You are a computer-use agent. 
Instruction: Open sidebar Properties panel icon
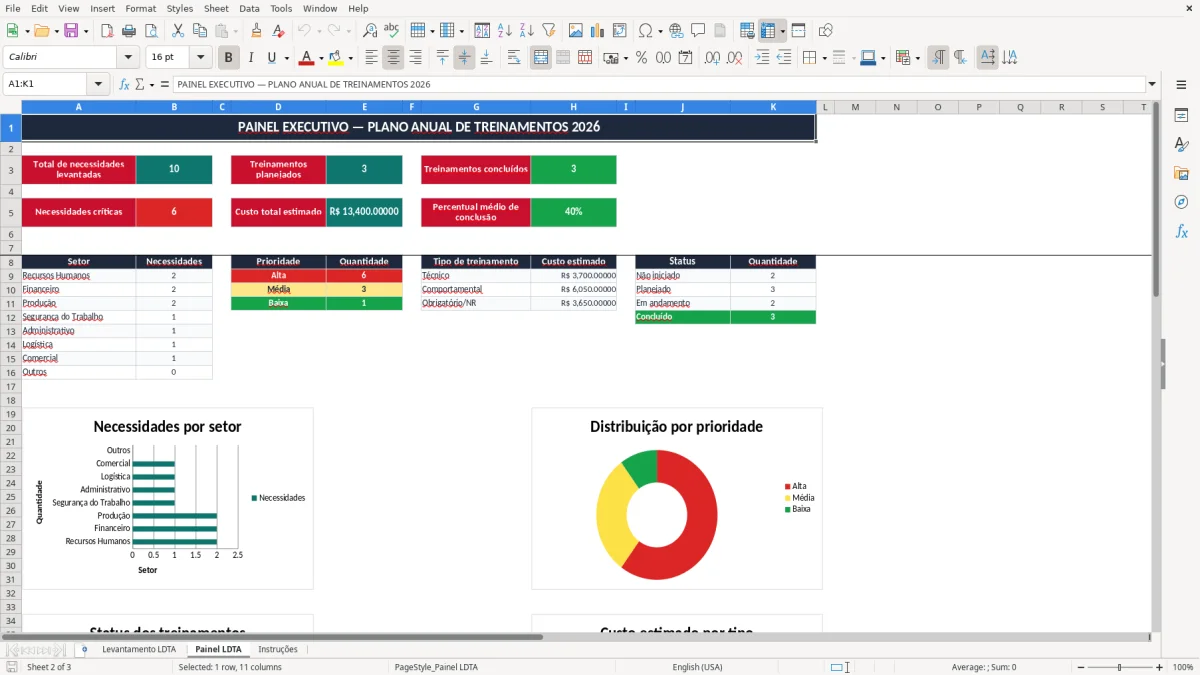1181,116
